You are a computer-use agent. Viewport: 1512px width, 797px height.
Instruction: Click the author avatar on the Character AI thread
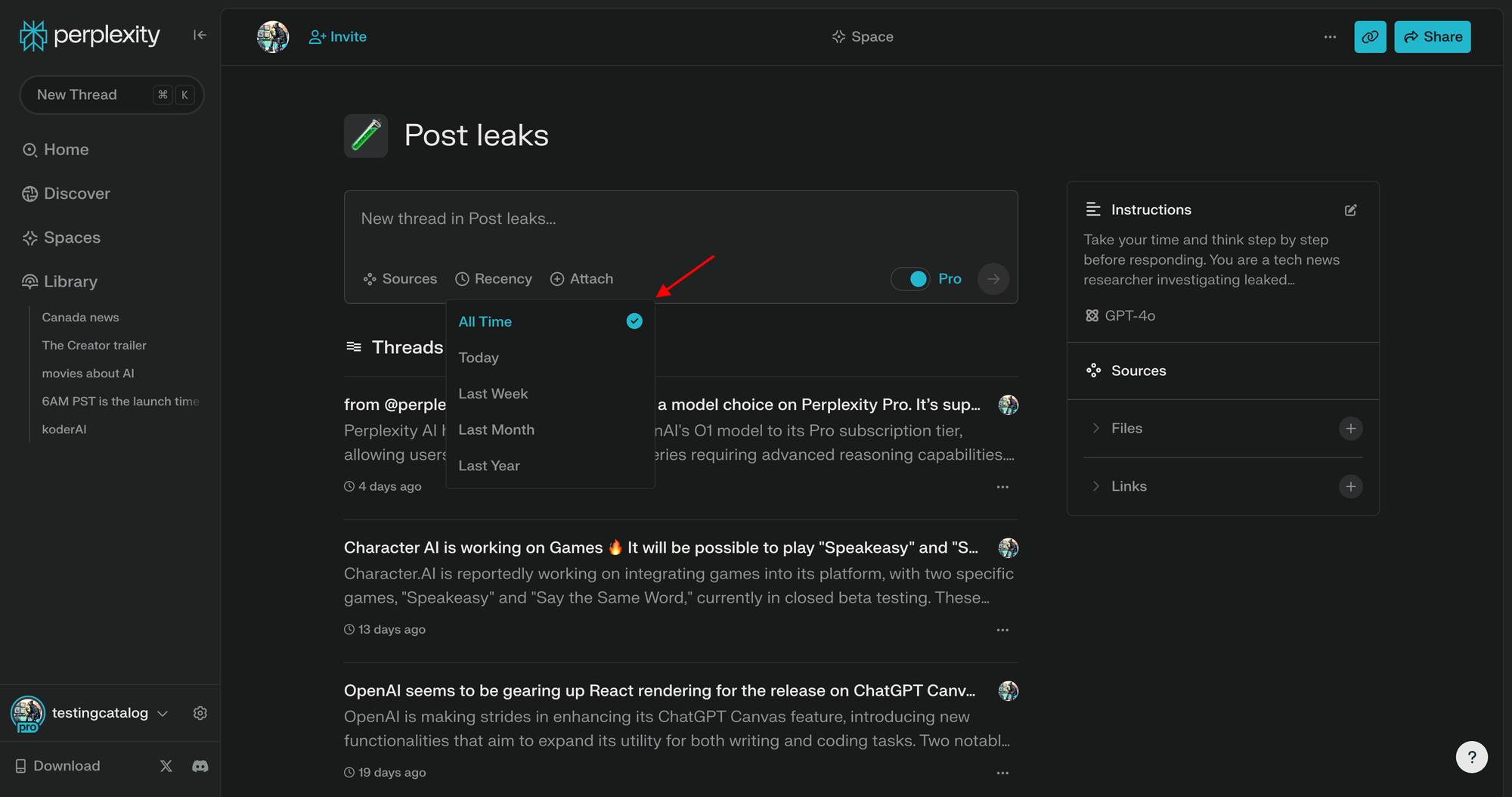[1008, 547]
